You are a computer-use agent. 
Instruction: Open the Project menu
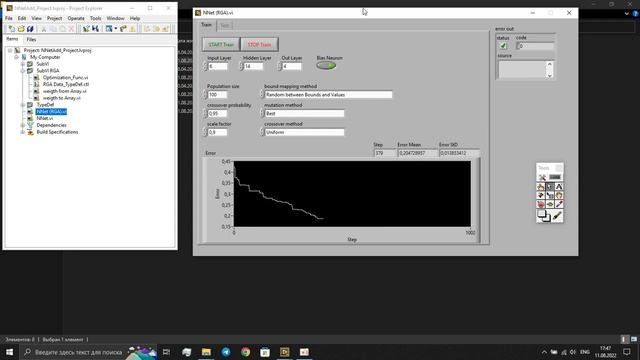tap(54, 18)
